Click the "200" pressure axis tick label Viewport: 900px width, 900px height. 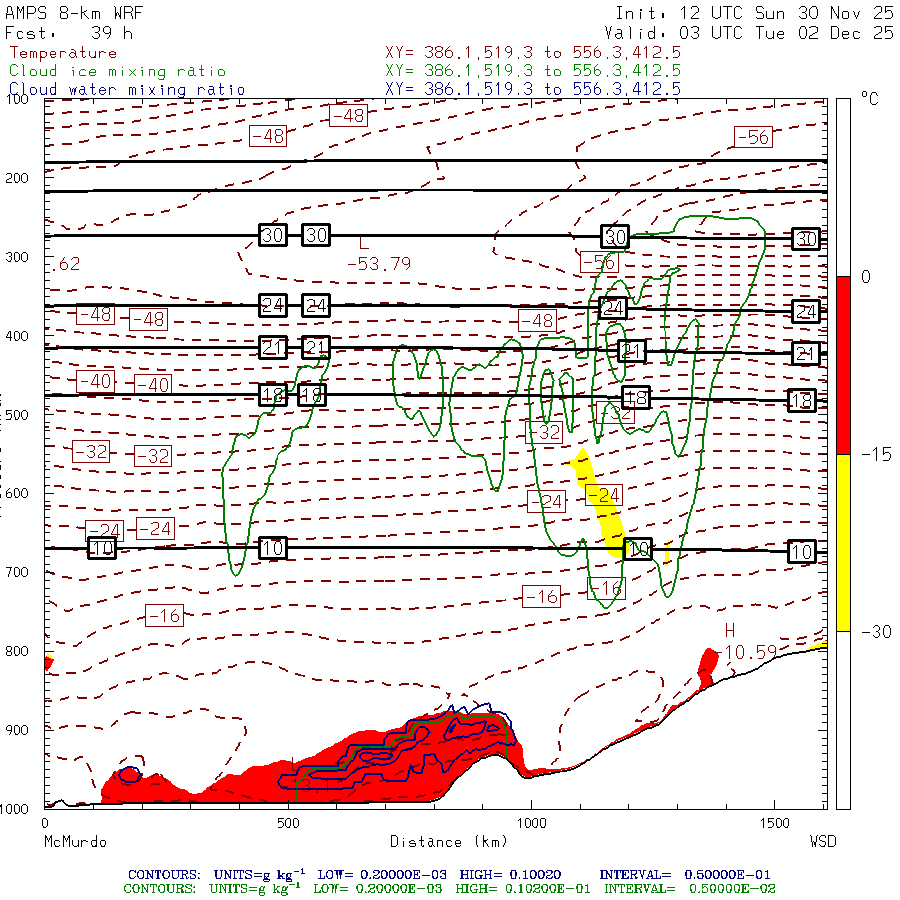(17, 178)
